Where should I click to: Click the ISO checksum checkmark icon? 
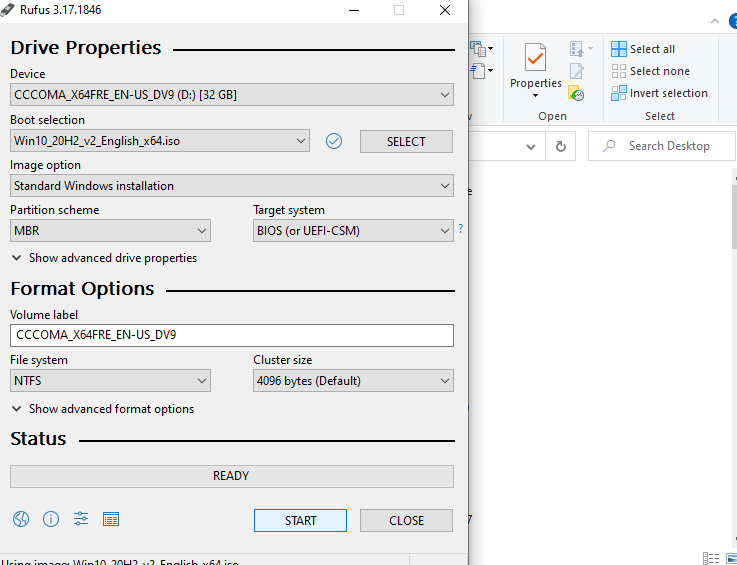pos(334,141)
